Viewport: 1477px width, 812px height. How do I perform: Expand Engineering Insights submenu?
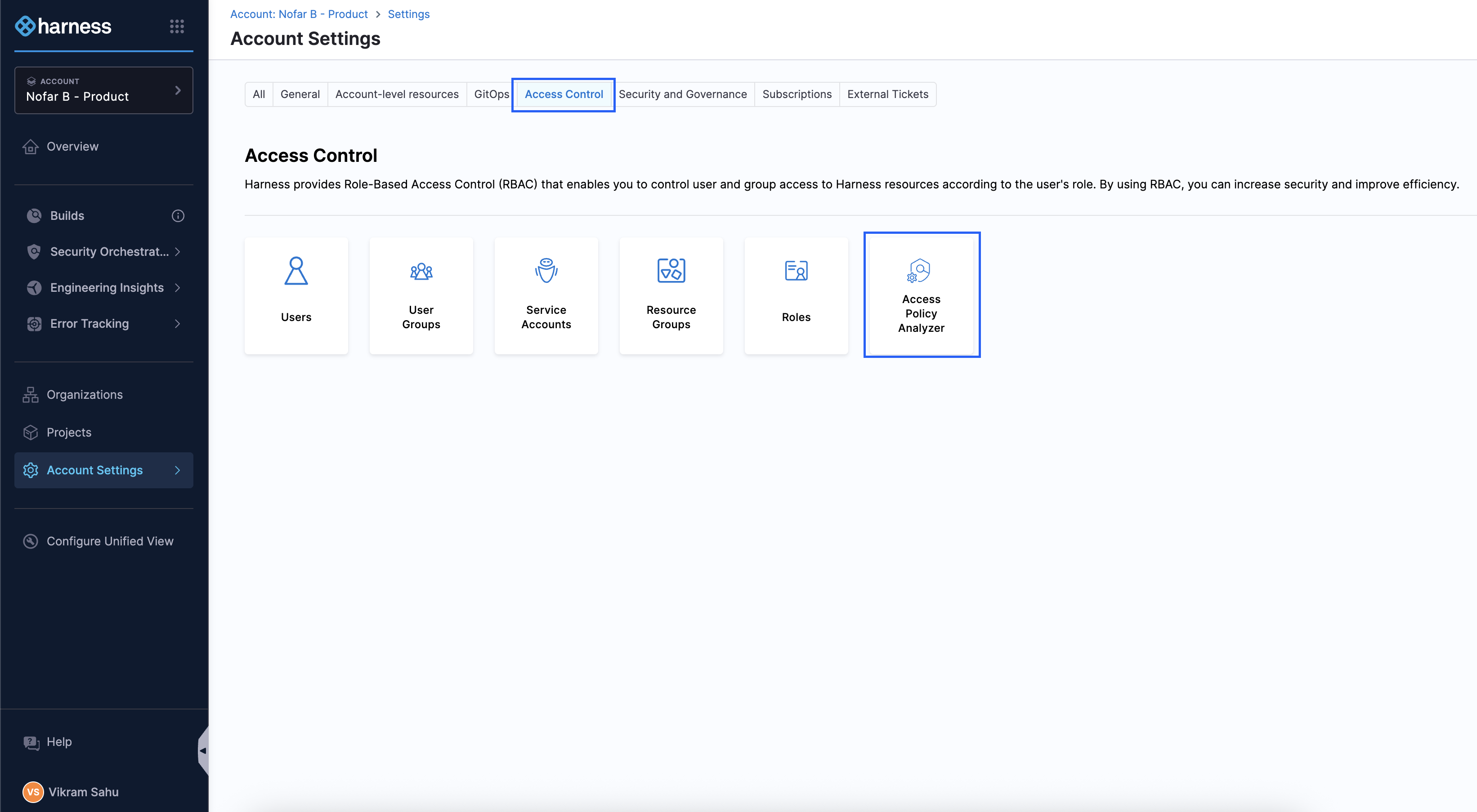tap(177, 288)
